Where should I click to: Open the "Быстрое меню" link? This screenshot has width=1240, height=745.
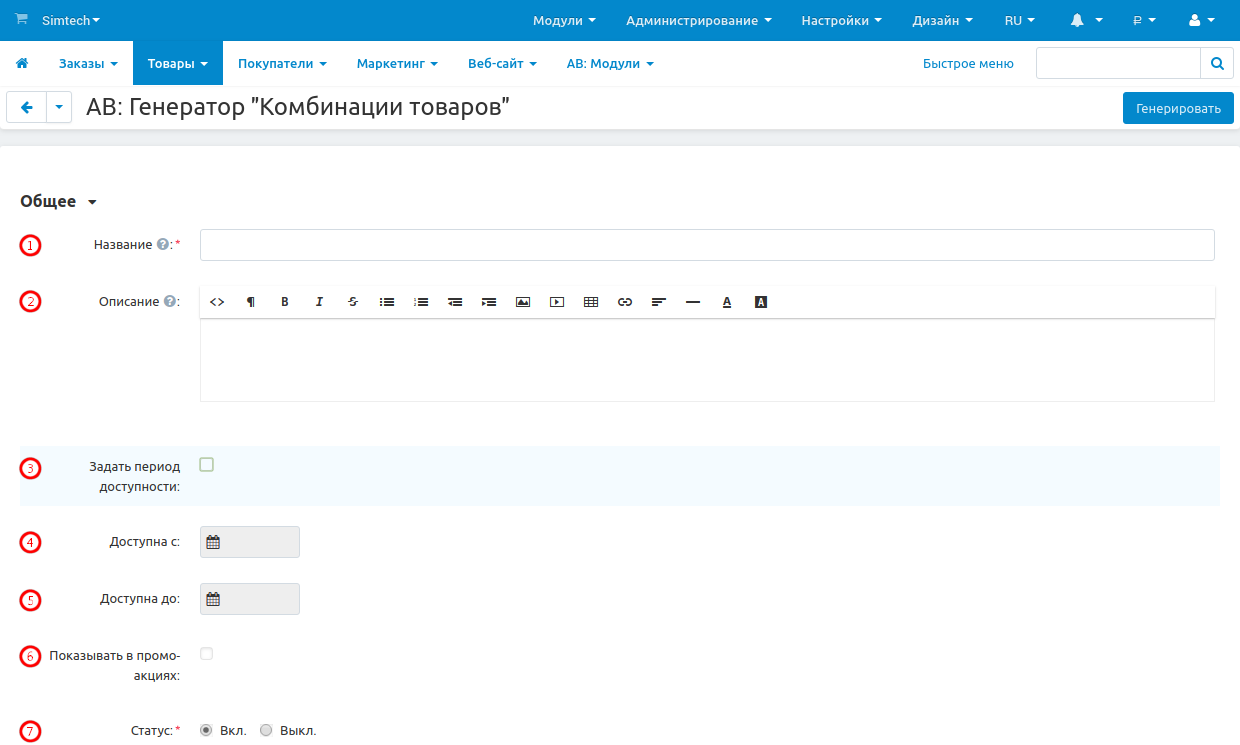(x=967, y=63)
